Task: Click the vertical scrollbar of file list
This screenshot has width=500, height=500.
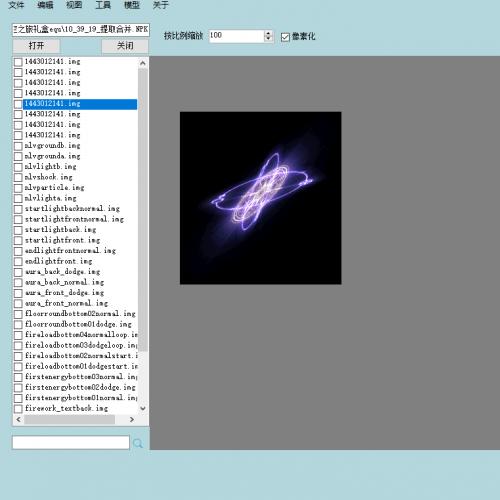Action: [143, 210]
